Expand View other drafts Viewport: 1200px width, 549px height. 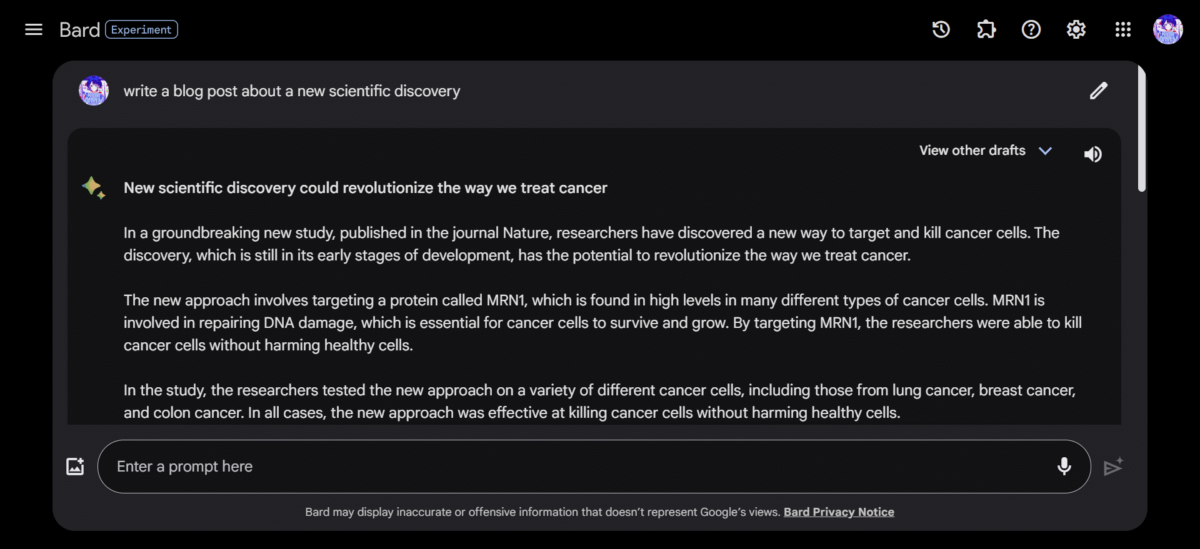click(x=972, y=151)
